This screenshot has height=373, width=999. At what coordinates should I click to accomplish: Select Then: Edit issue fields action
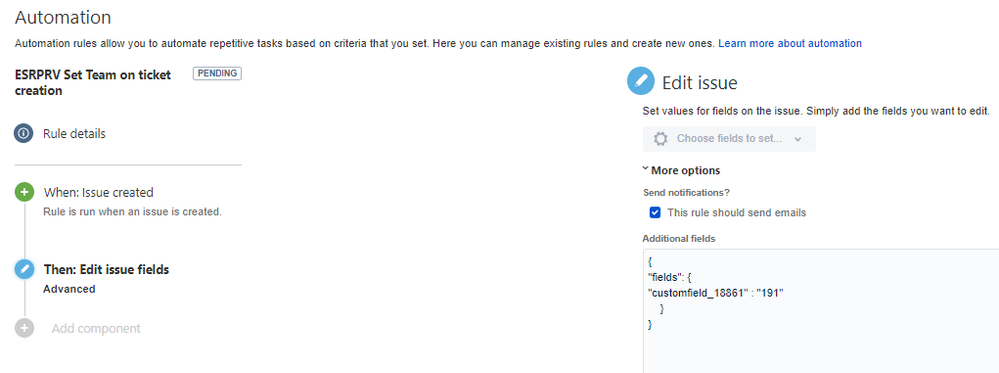[x=106, y=270]
